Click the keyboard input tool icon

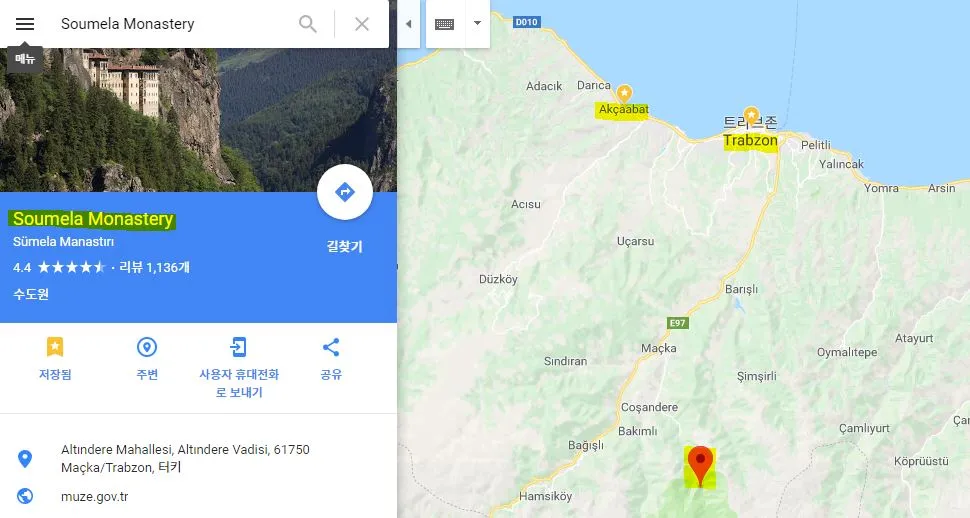click(x=445, y=24)
